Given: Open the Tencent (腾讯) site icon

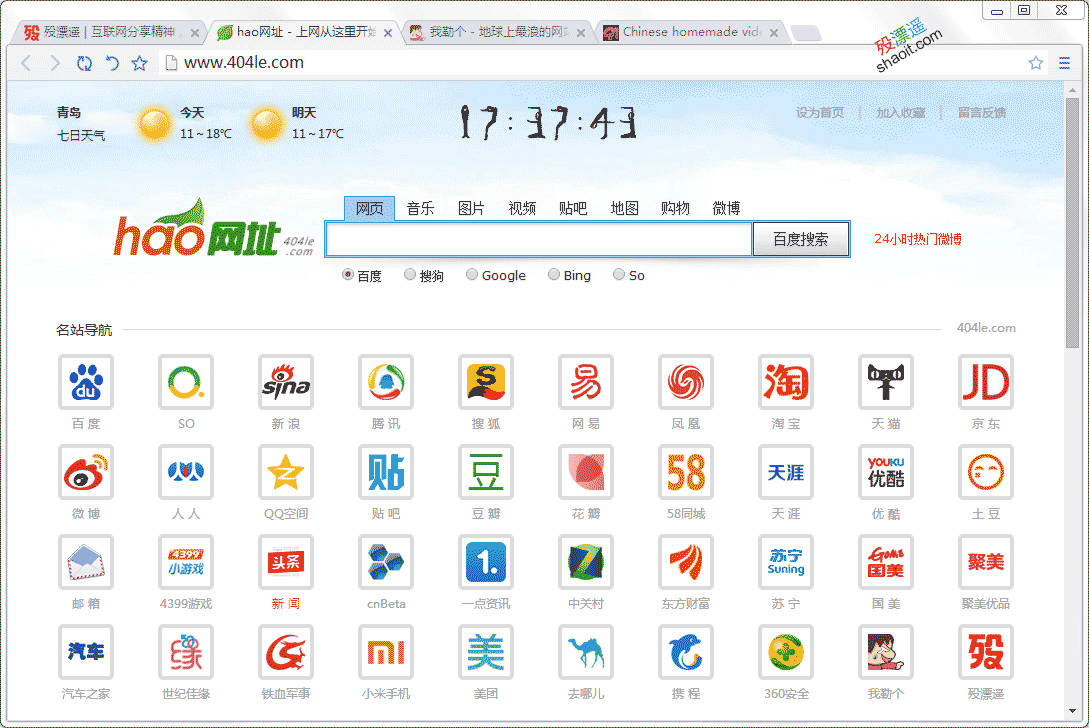Looking at the screenshot, I should coord(385,381).
